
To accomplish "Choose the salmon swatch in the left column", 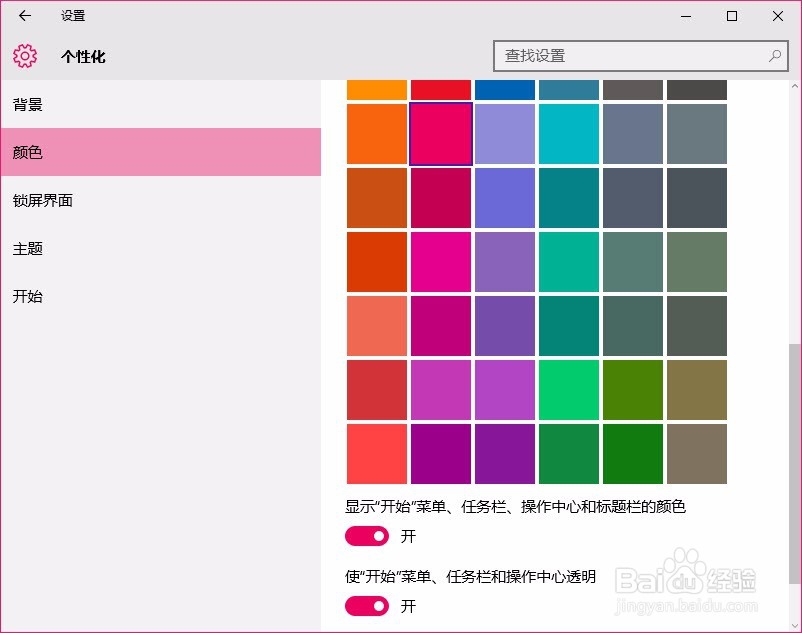I will tap(377, 326).
